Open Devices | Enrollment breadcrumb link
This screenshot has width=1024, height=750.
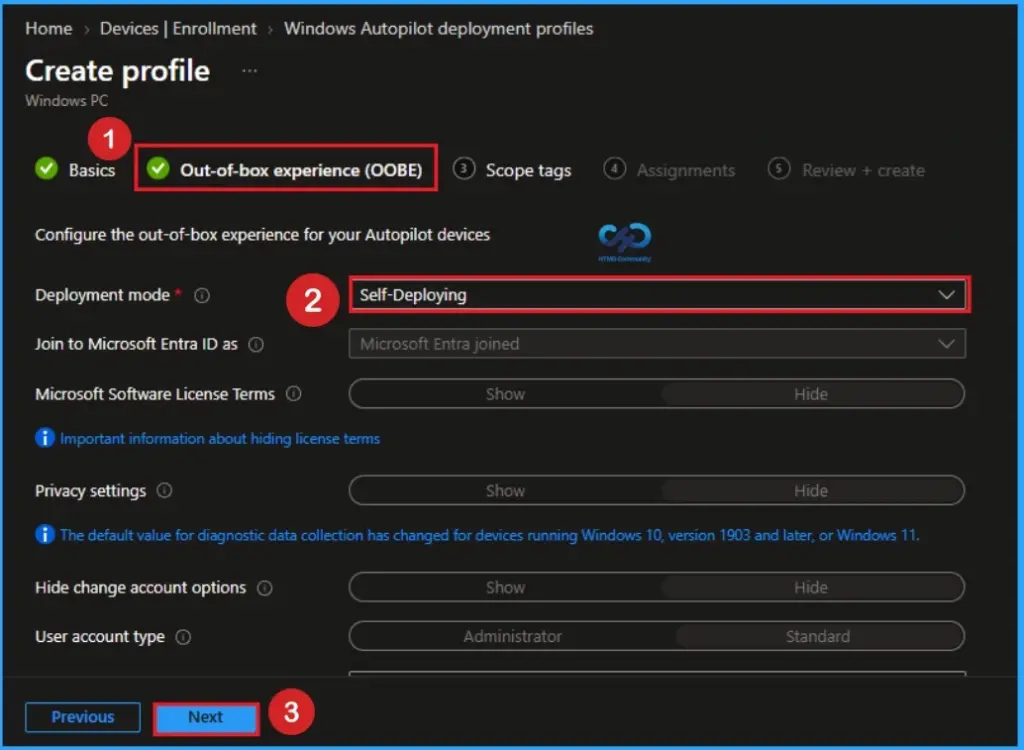pos(178,29)
